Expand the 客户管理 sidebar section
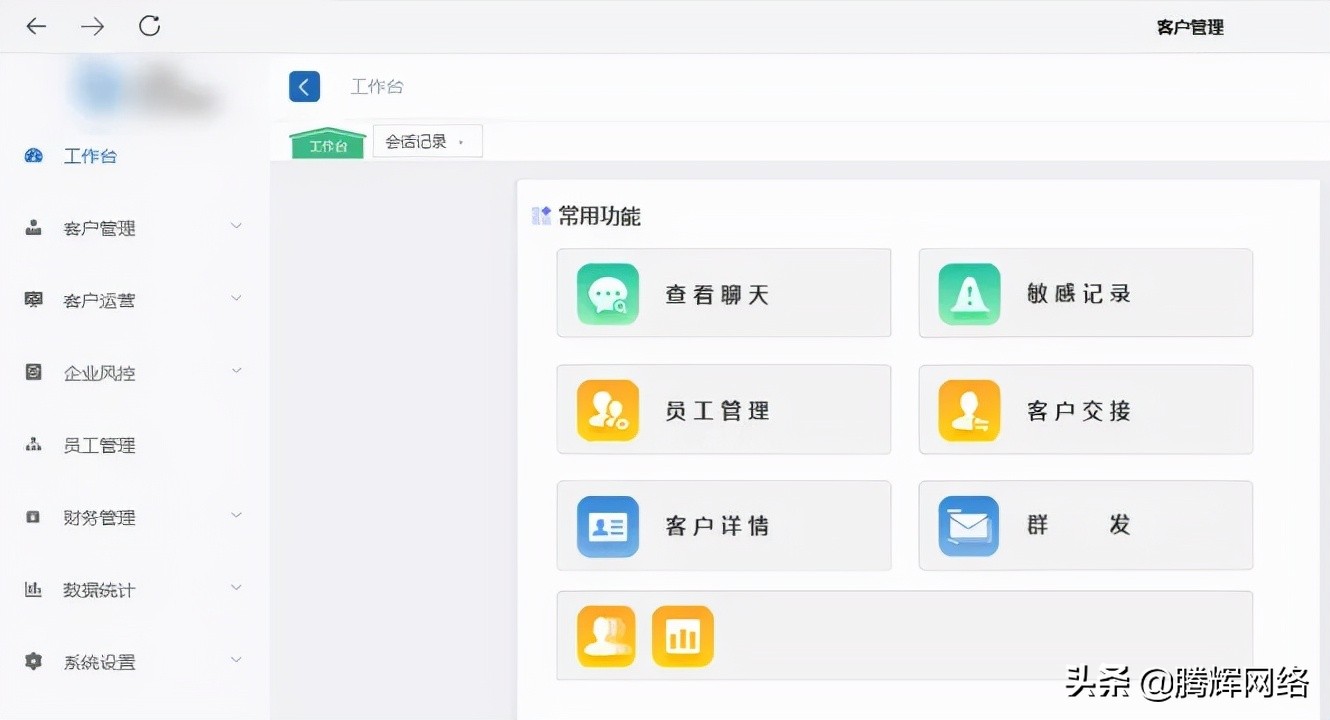 (236, 226)
